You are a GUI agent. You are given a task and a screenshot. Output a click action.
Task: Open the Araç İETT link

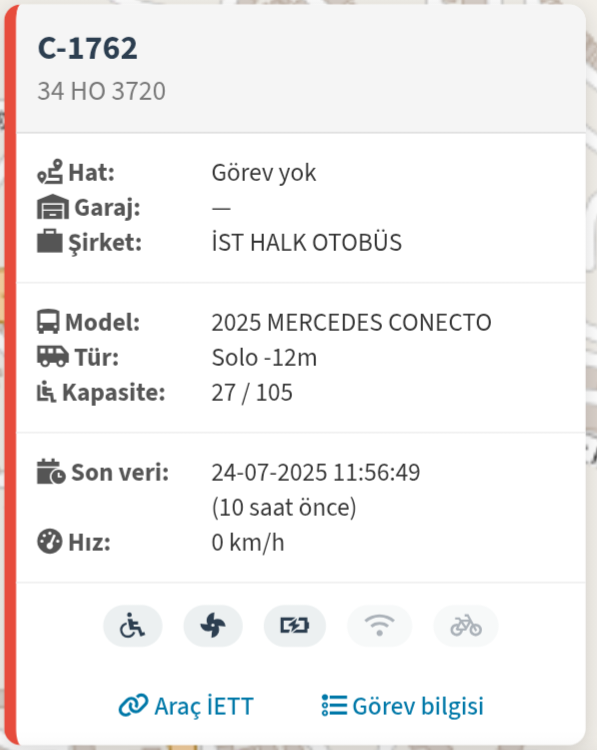point(186,706)
